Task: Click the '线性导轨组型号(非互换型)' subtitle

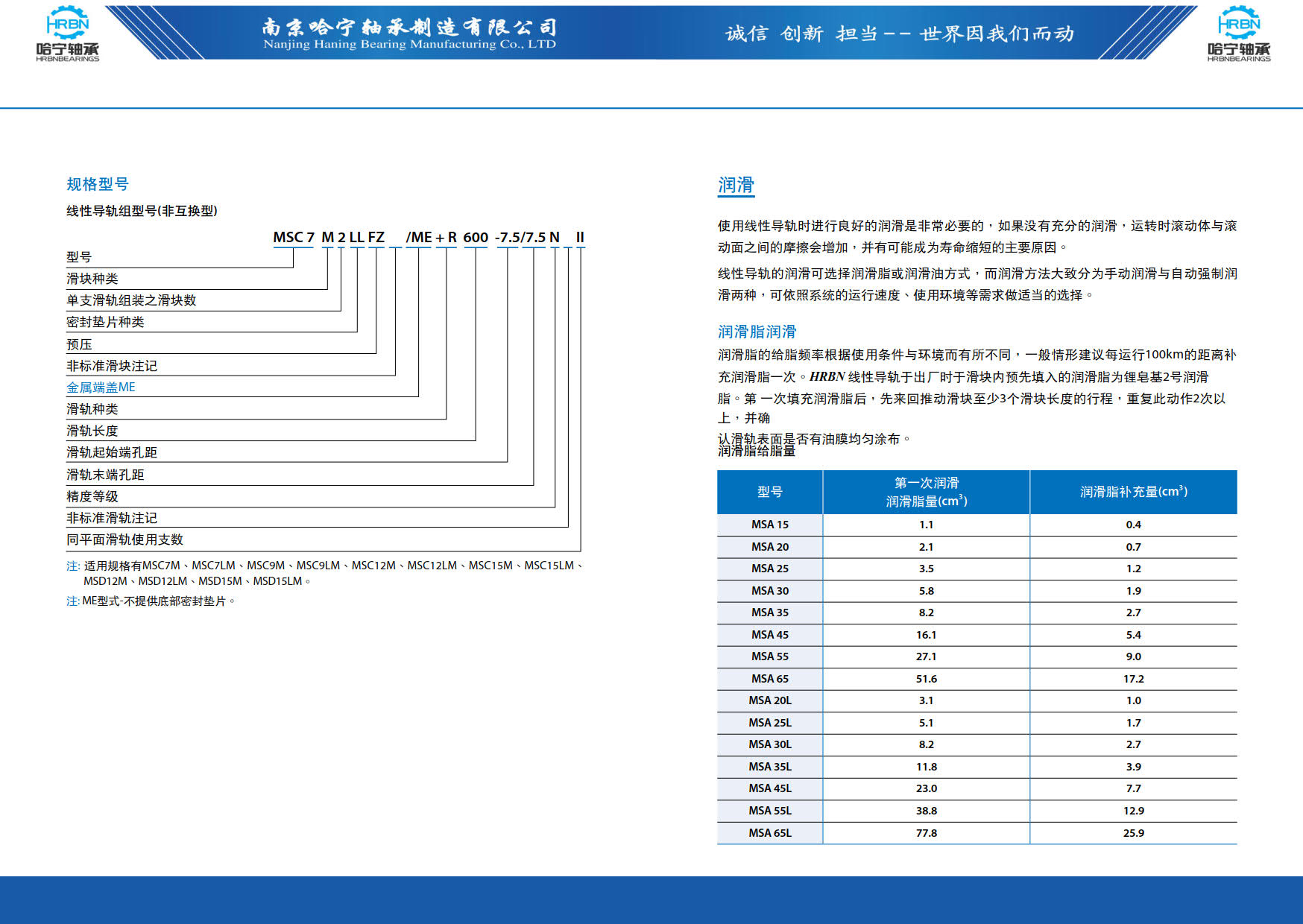Action: [142, 211]
